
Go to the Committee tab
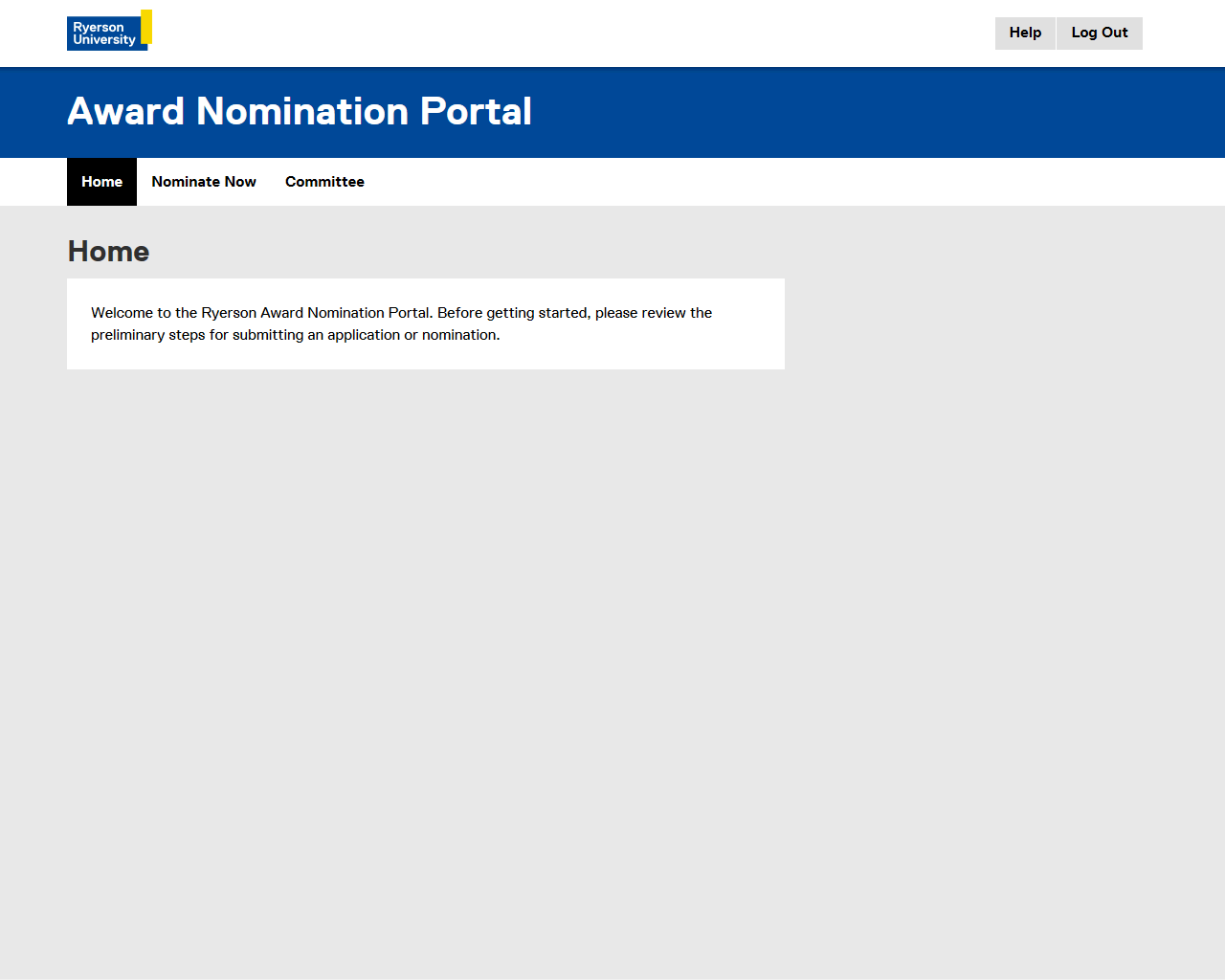click(324, 182)
